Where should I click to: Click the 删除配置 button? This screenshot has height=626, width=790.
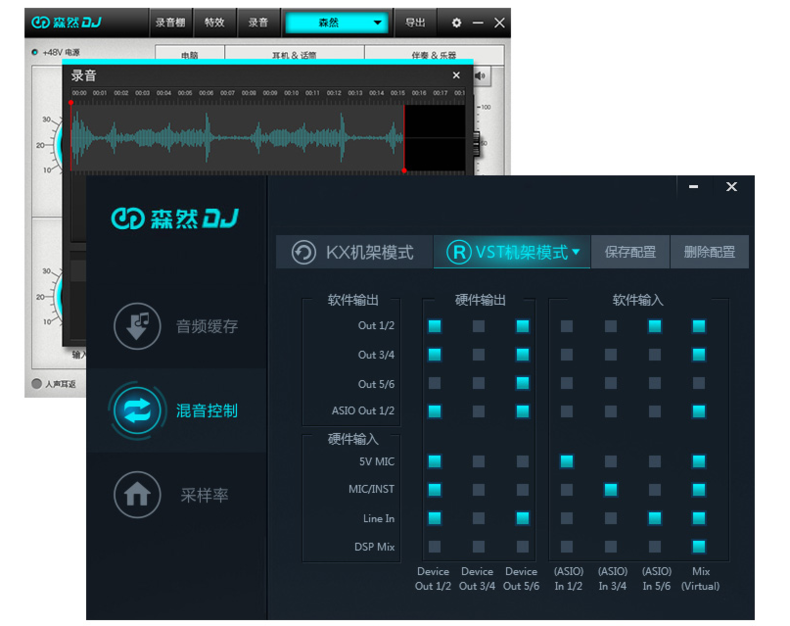(709, 252)
